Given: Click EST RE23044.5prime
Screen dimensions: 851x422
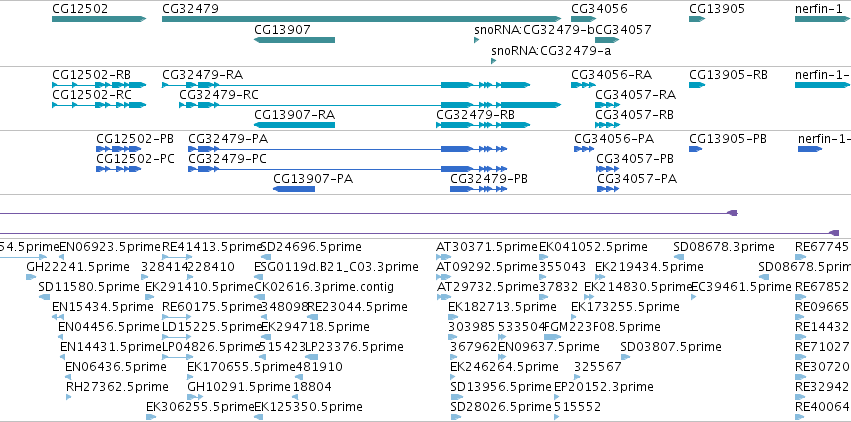Looking at the screenshot, I should point(357,306).
